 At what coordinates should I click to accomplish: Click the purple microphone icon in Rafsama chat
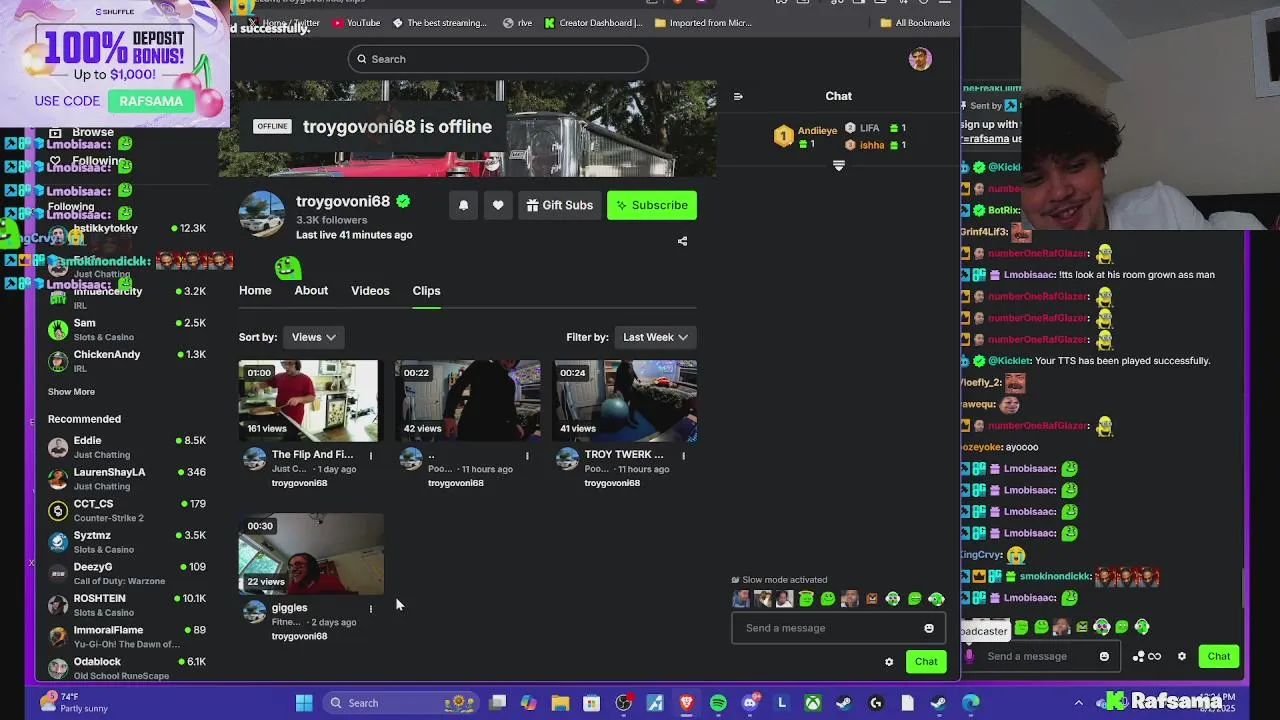(969, 656)
